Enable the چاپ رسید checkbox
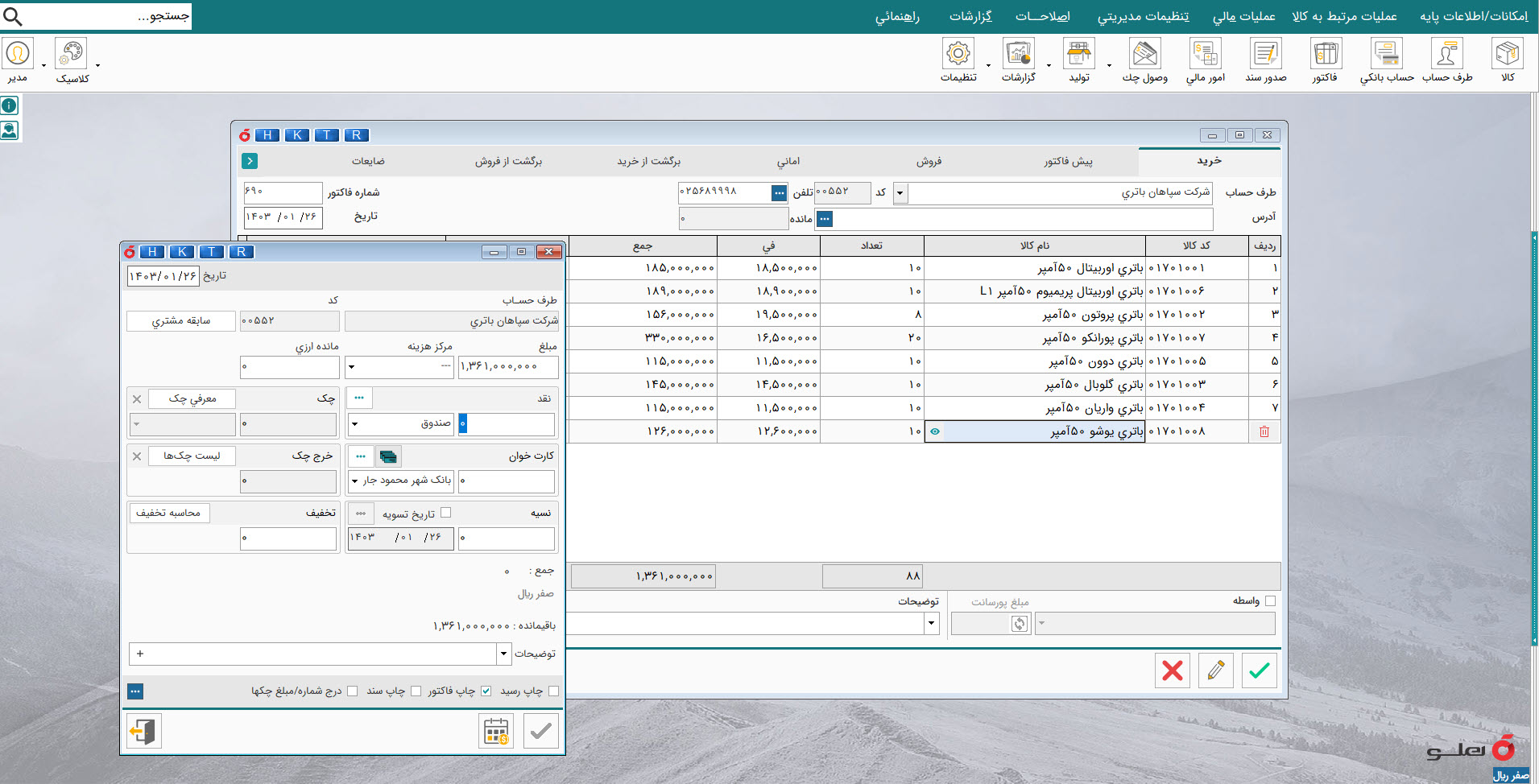 (553, 691)
